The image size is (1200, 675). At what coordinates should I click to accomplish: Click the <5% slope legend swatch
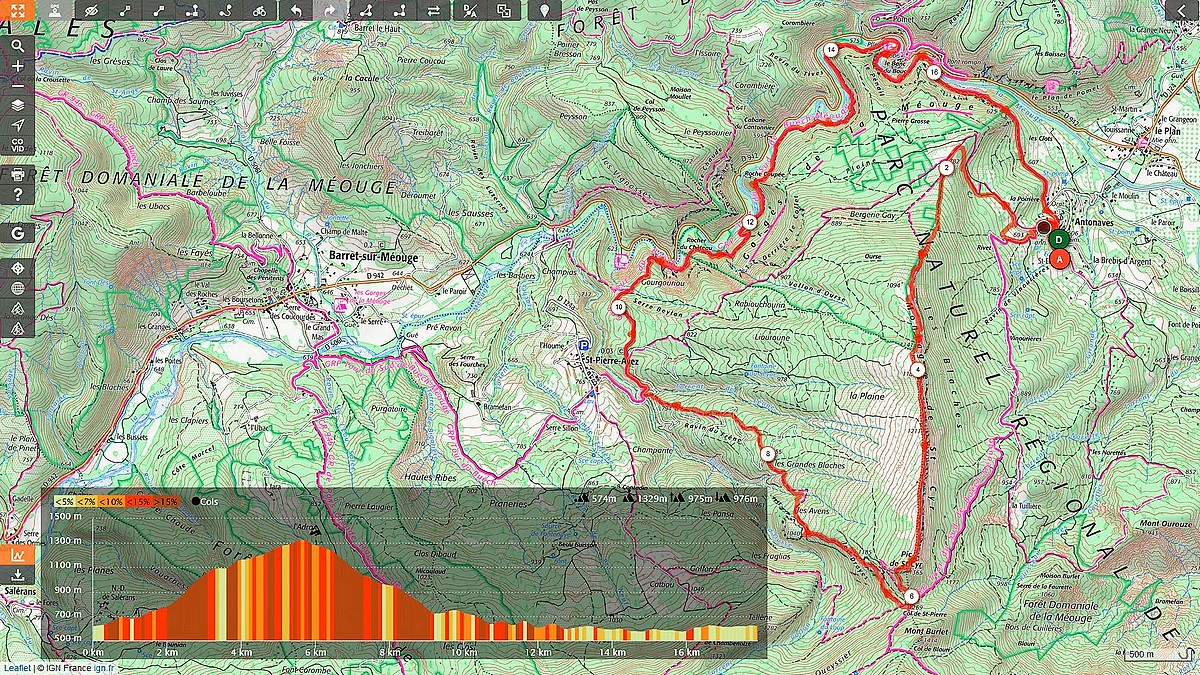tap(64, 500)
